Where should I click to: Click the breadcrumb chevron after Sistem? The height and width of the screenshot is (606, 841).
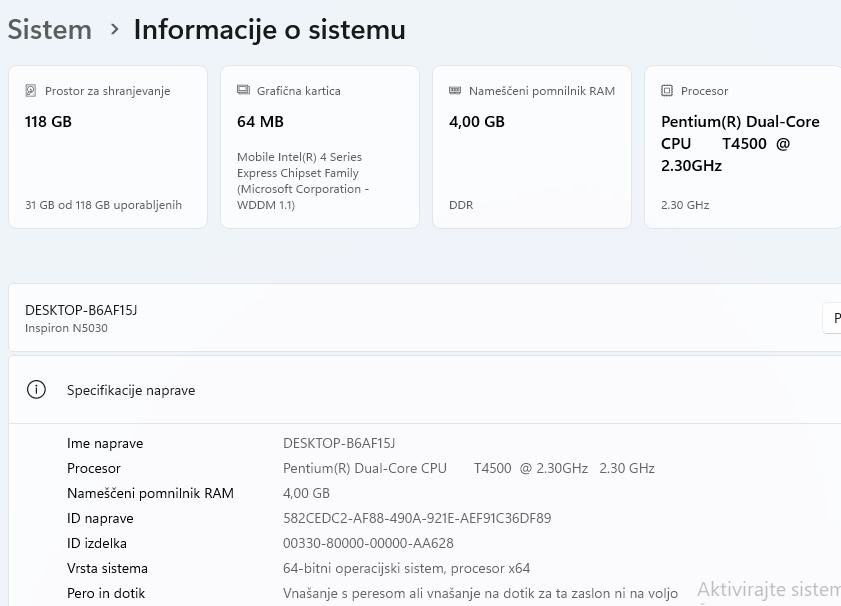pos(113,30)
